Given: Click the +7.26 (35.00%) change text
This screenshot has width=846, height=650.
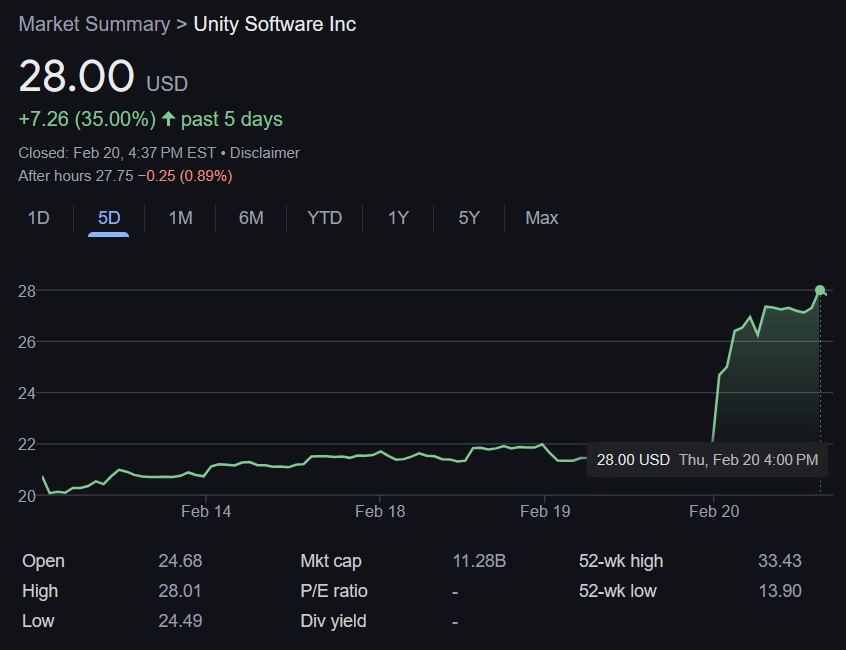Looking at the screenshot, I should point(87,119).
